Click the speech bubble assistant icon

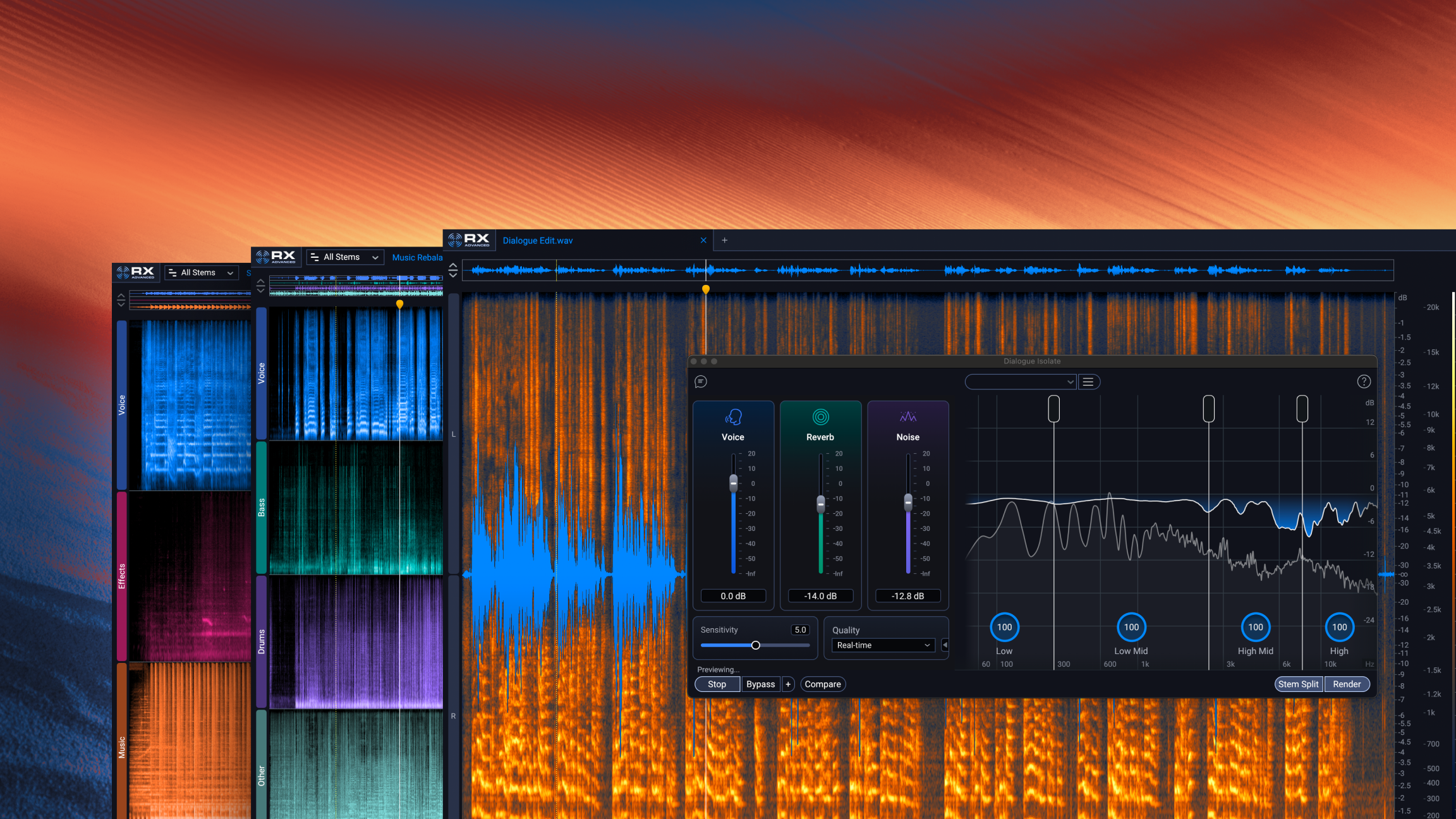pos(701,382)
